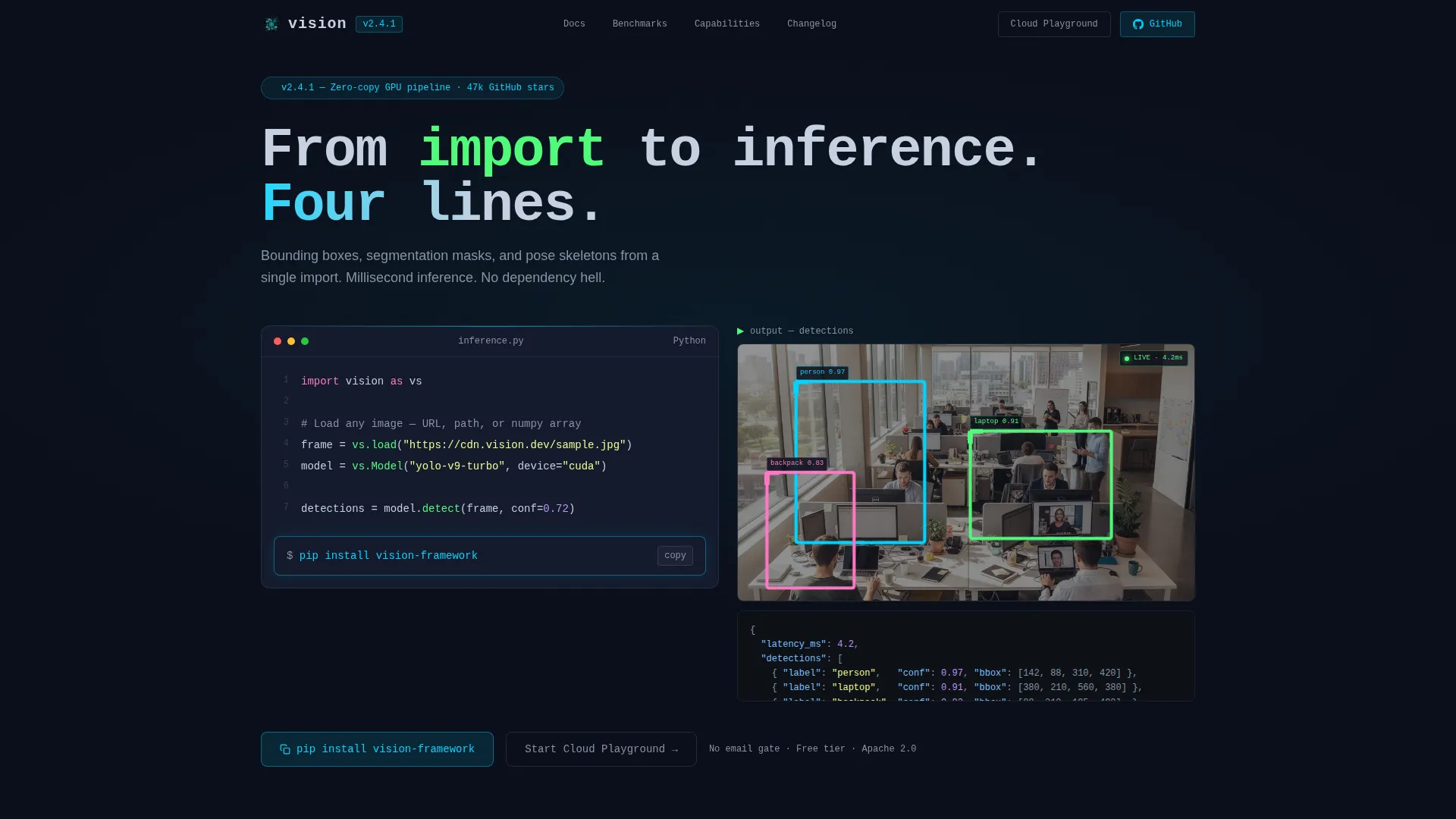
Task: Click the 'output — detections' heading
Action: click(x=802, y=331)
